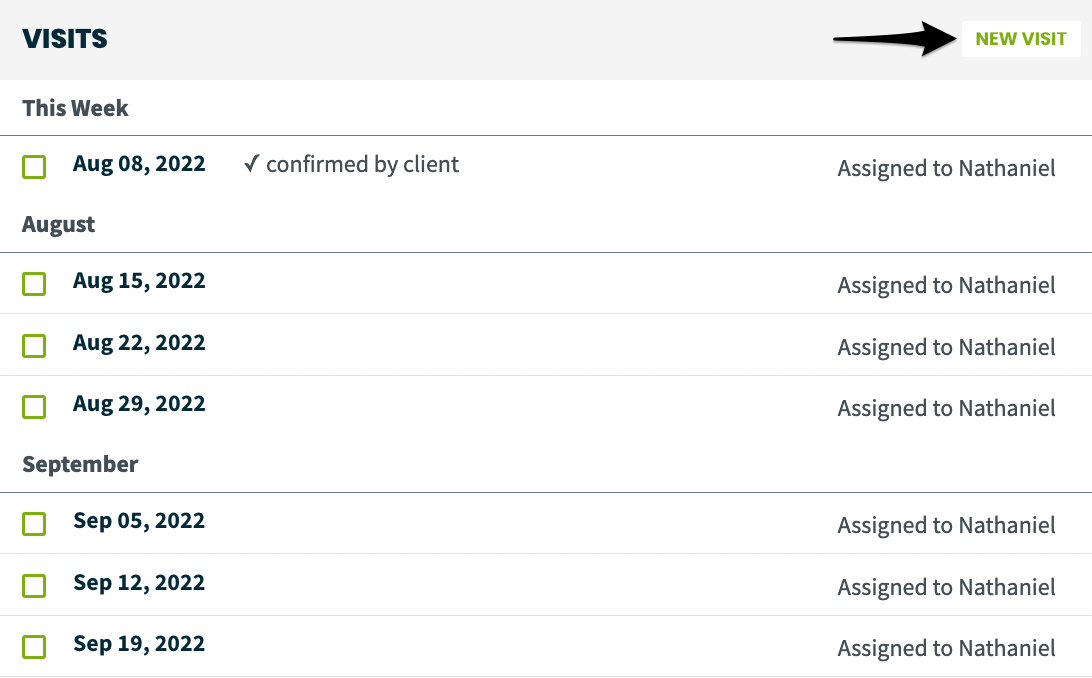The width and height of the screenshot is (1092, 678).
Task: Click the confirmed by client checkmark label
Action: coord(351,165)
